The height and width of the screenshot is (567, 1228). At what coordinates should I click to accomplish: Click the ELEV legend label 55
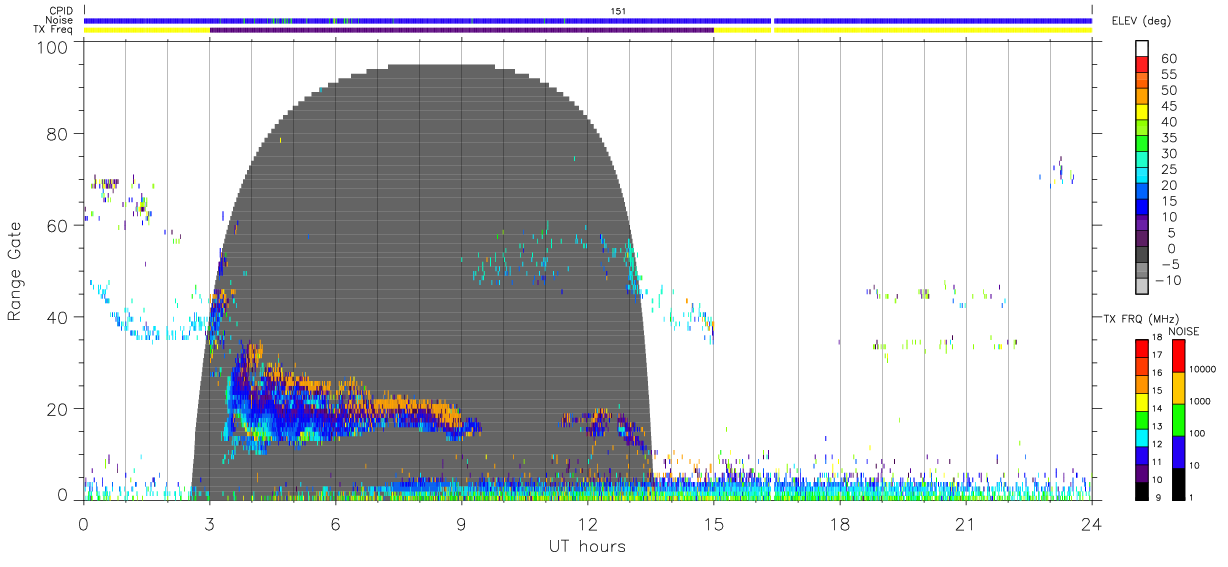(x=1169, y=74)
